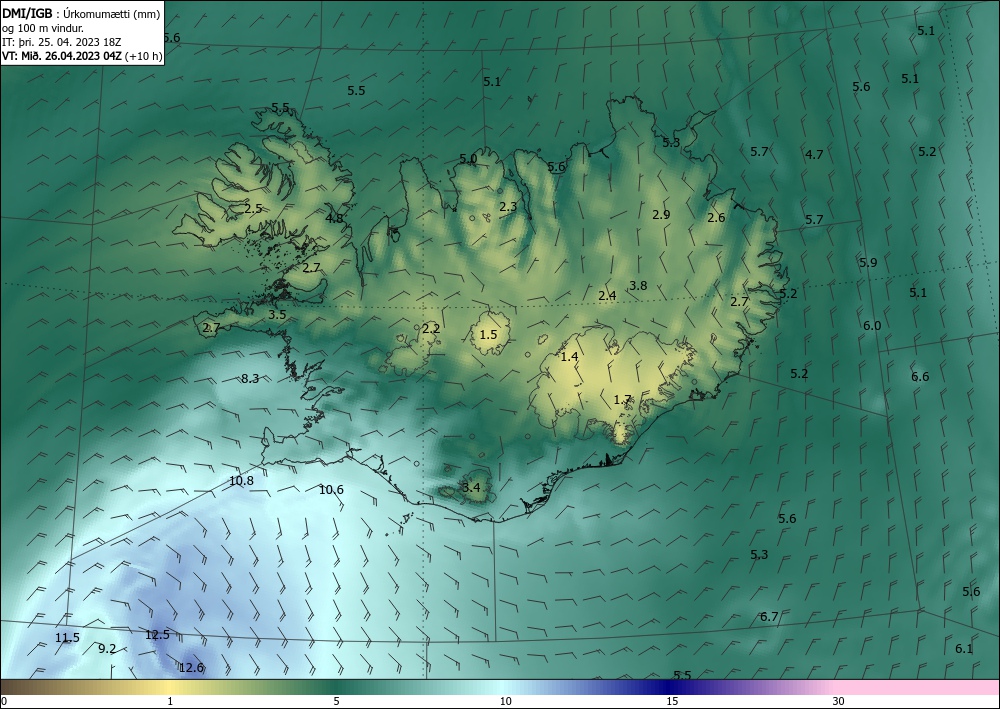1000x709 pixels.
Task: Click the 12.5 value on the map
Action: [158, 635]
